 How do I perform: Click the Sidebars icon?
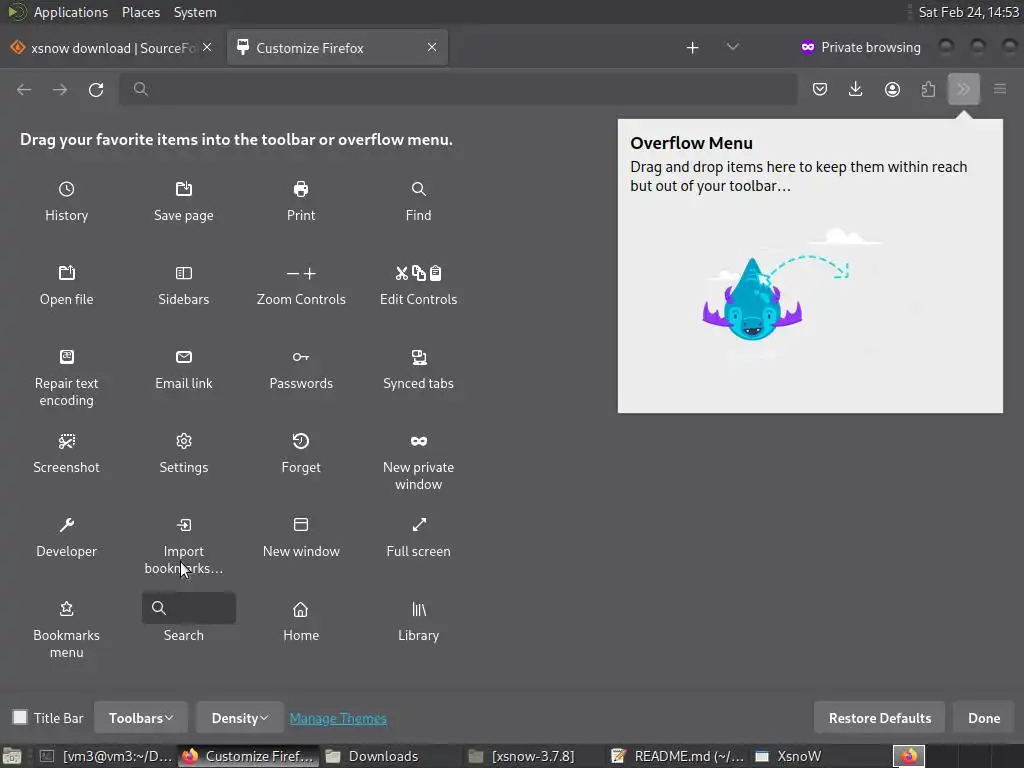click(x=184, y=273)
